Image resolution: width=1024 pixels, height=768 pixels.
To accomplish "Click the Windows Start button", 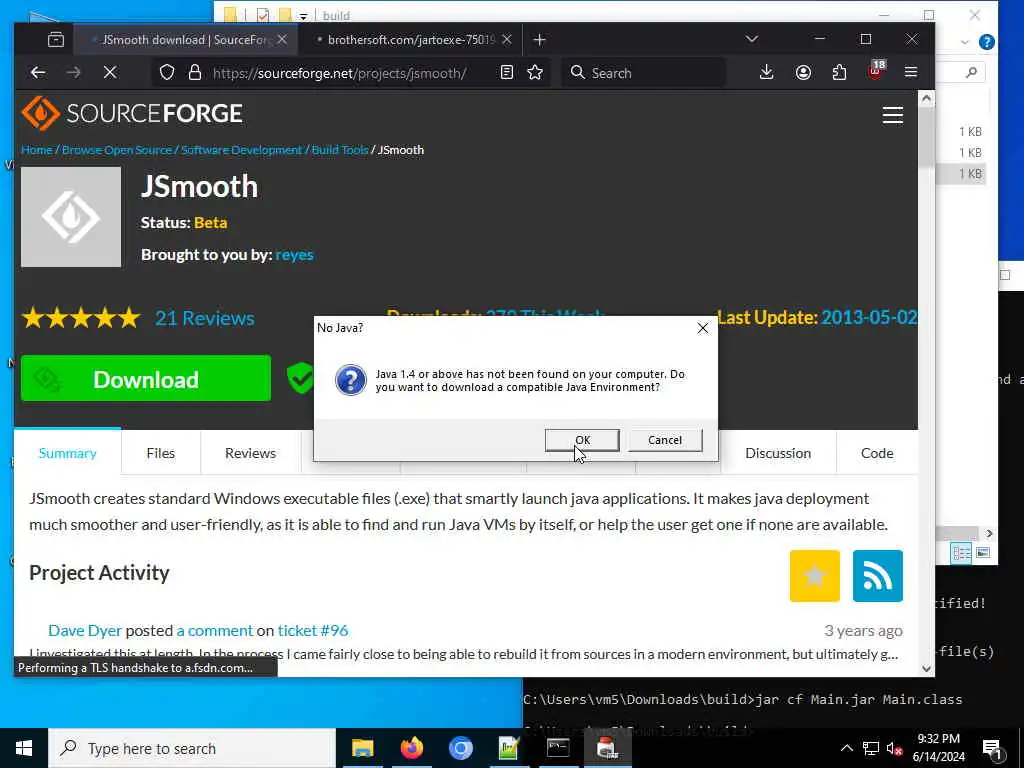I will pyautogui.click(x=24, y=748).
